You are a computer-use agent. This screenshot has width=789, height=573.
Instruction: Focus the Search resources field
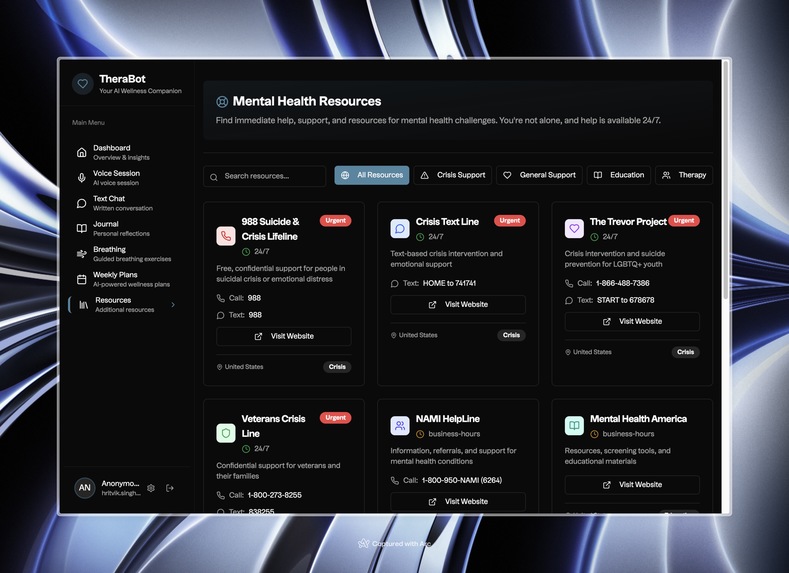[265, 176]
